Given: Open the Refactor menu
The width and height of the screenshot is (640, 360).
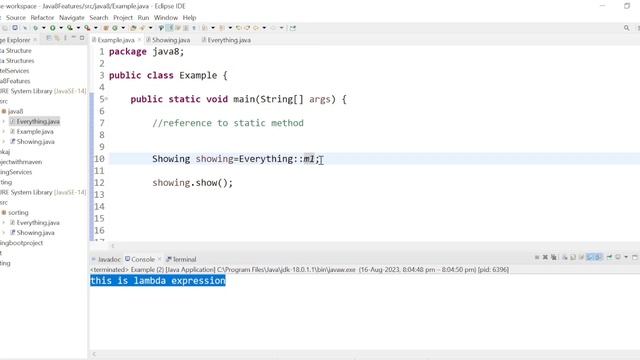Looking at the screenshot, I should [42, 18].
